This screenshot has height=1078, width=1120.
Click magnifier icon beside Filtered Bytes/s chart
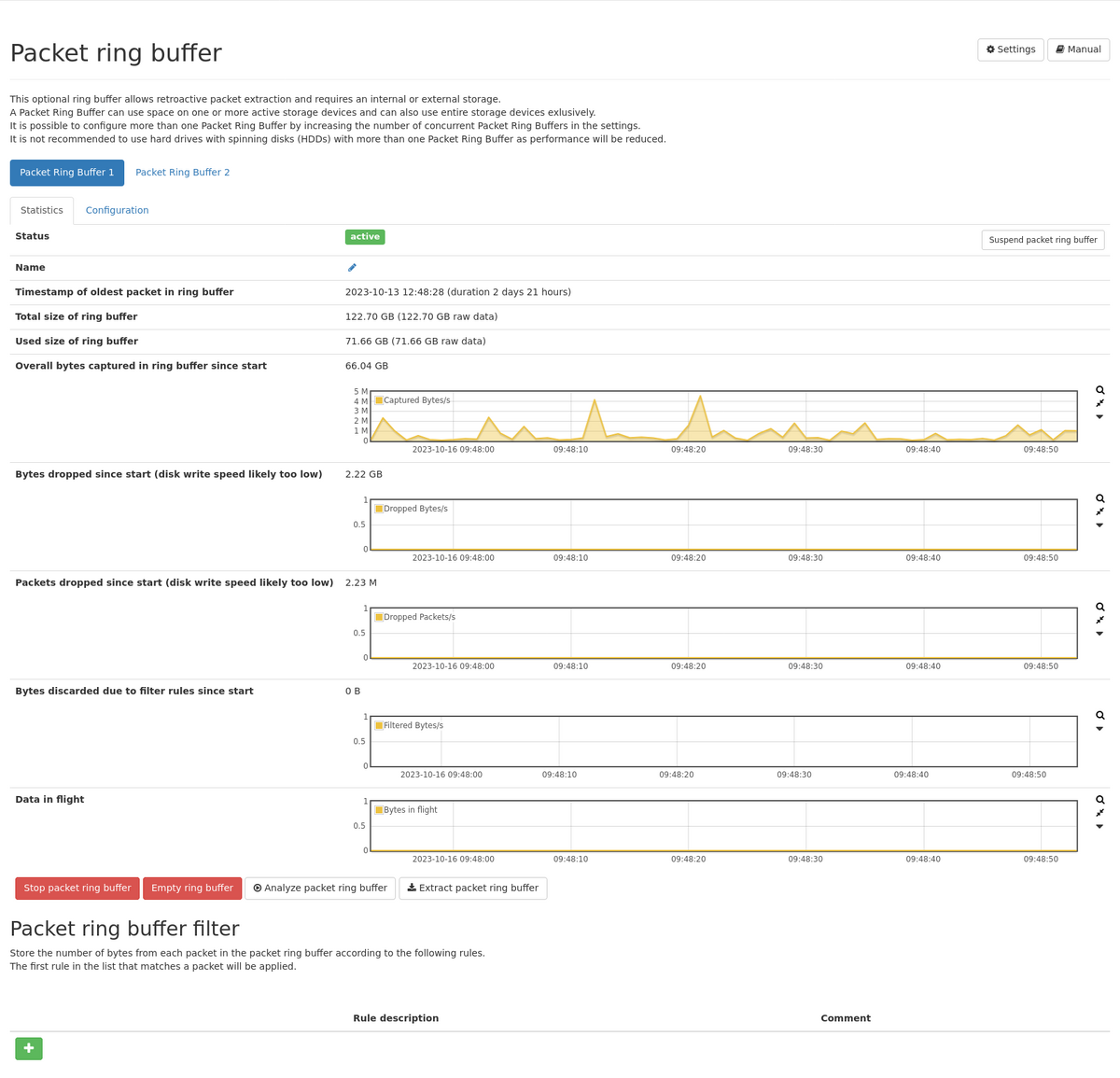coord(1099,715)
